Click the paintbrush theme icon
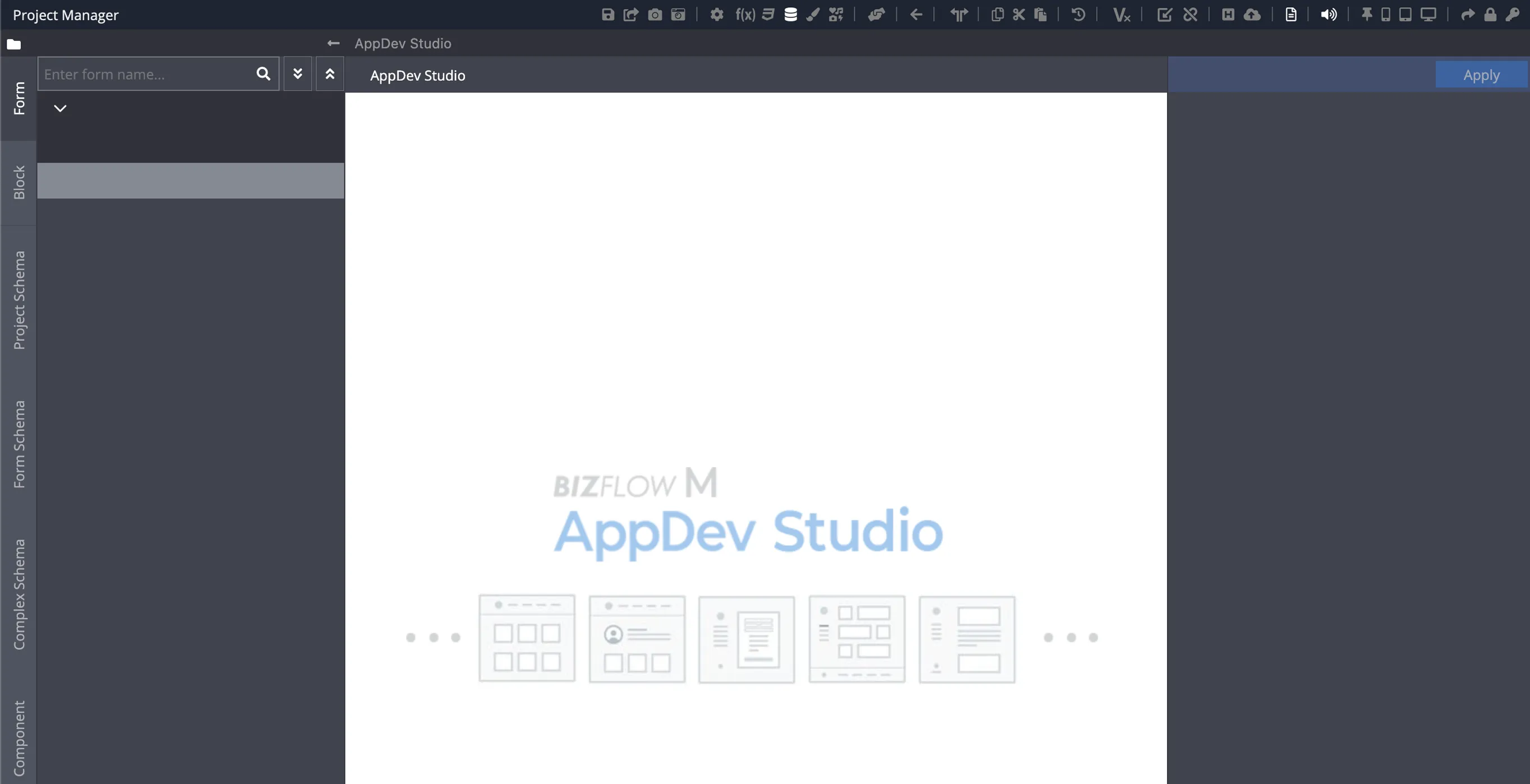This screenshot has width=1530, height=784. (813, 14)
